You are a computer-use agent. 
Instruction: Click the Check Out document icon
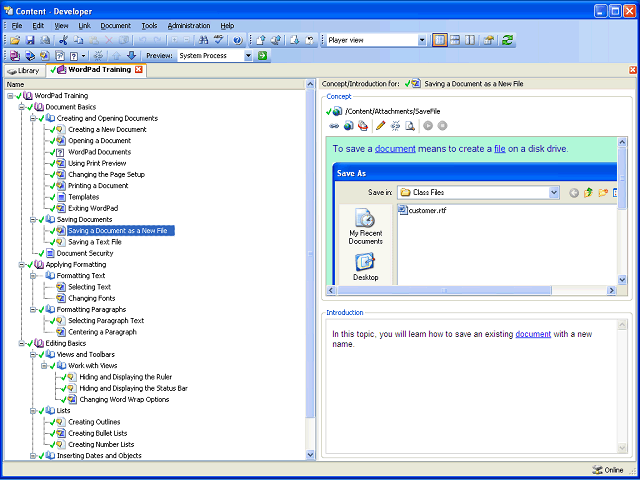295,40
